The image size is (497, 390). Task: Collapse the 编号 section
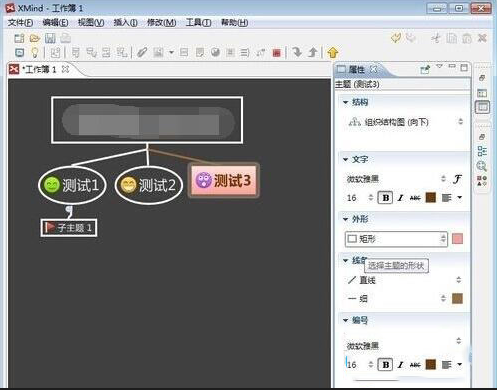point(346,320)
